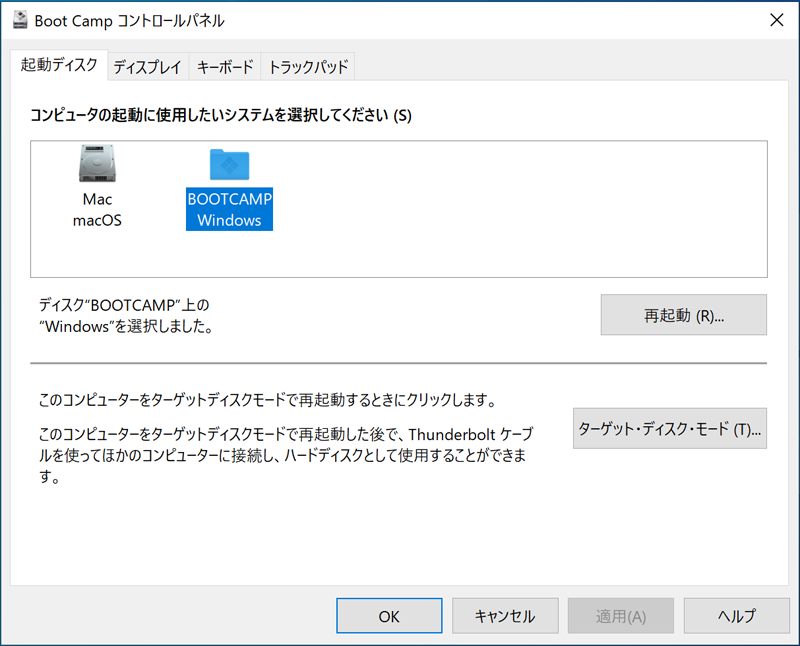Confirm with the OK button

pos(389,616)
